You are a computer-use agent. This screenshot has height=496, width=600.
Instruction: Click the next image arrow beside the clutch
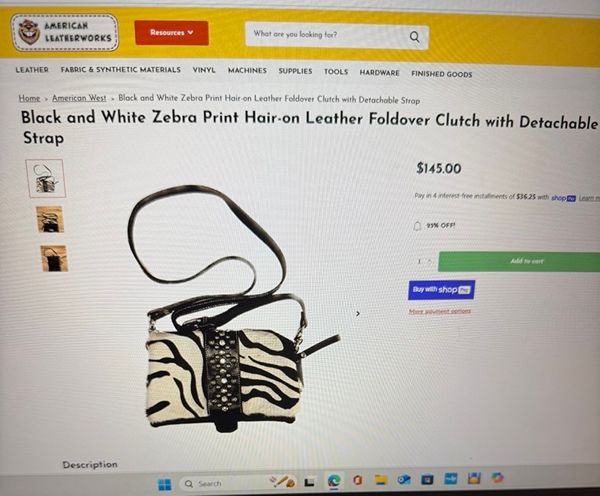(358, 313)
